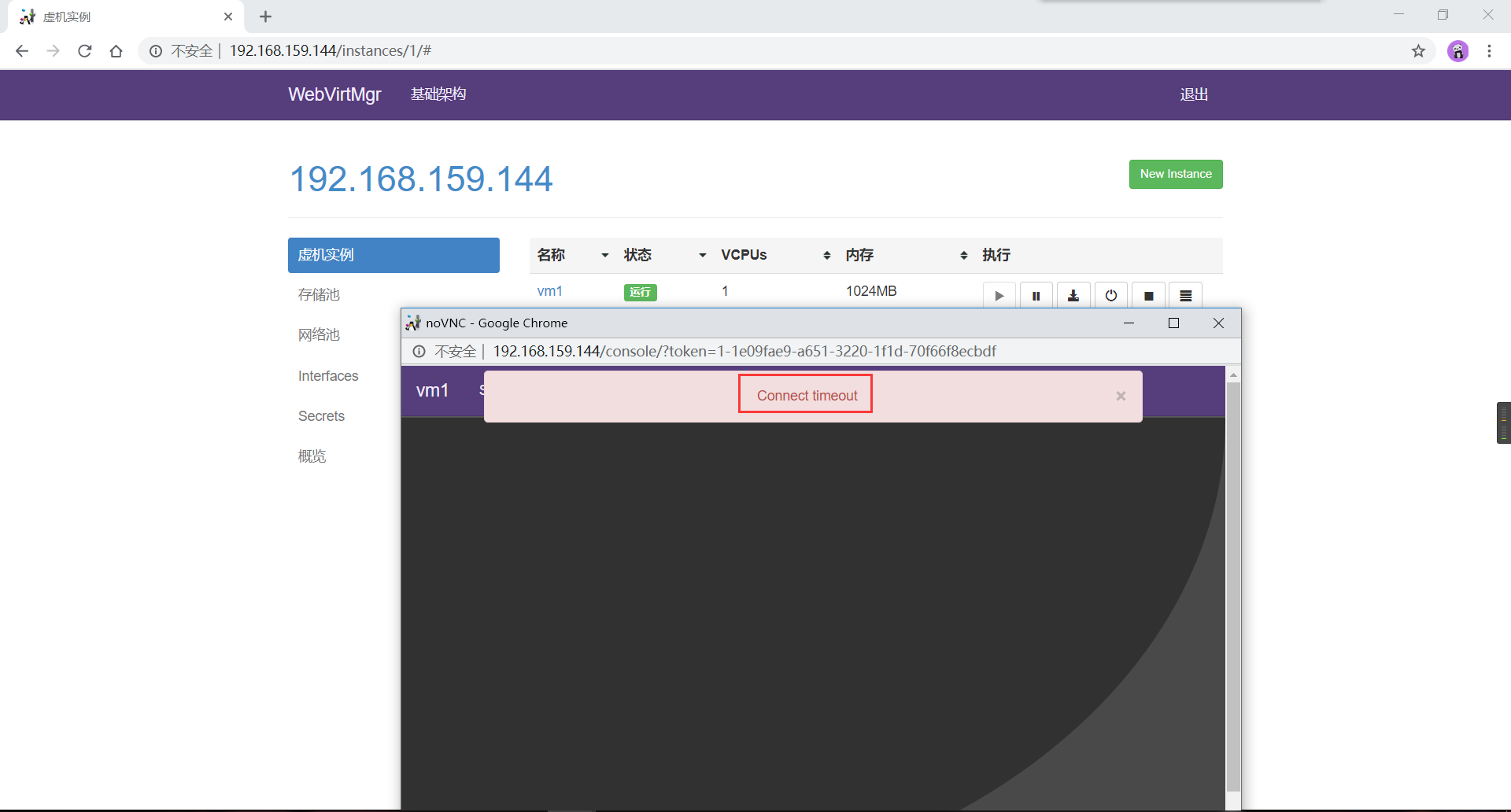1511x812 pixels.
Task: Dismiss the Connect timeout alert with X
Action: pyautogui.click(x=1121, y=396)
